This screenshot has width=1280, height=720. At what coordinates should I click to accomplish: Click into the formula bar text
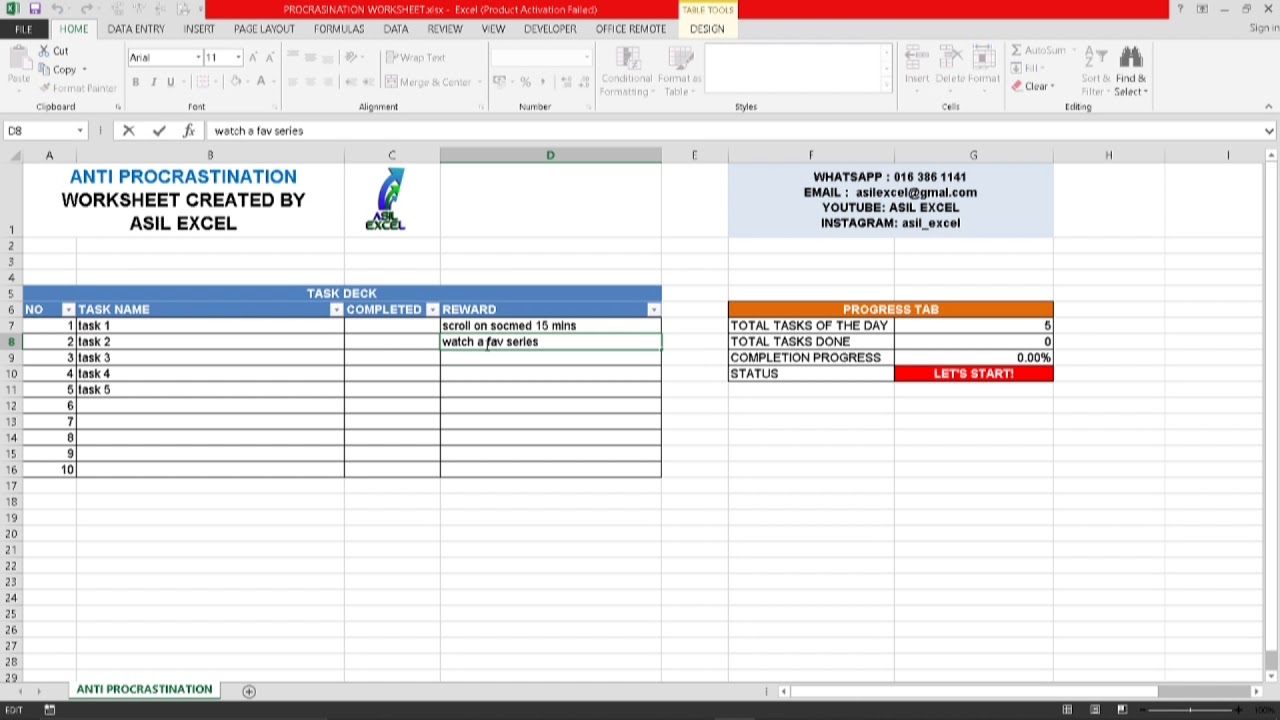click(258, 131)
